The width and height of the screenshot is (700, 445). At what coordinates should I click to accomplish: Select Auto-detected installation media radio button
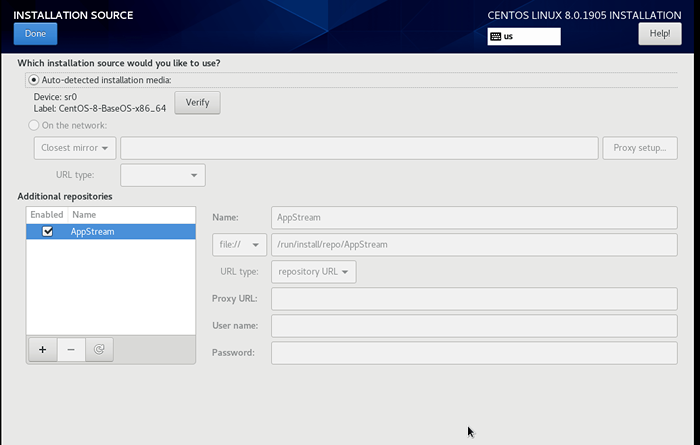[33, 80]
